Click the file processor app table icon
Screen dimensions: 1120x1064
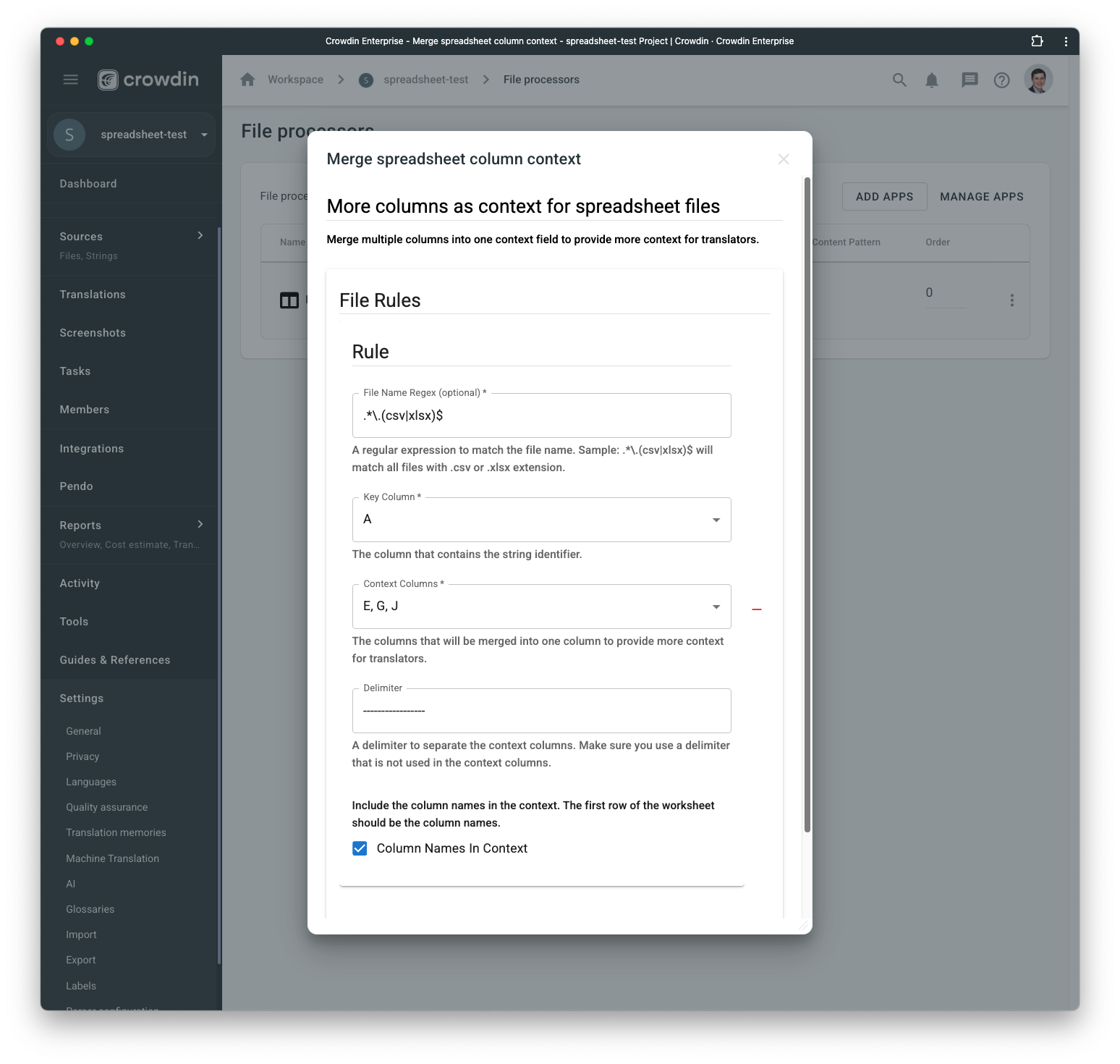point(289,300)
